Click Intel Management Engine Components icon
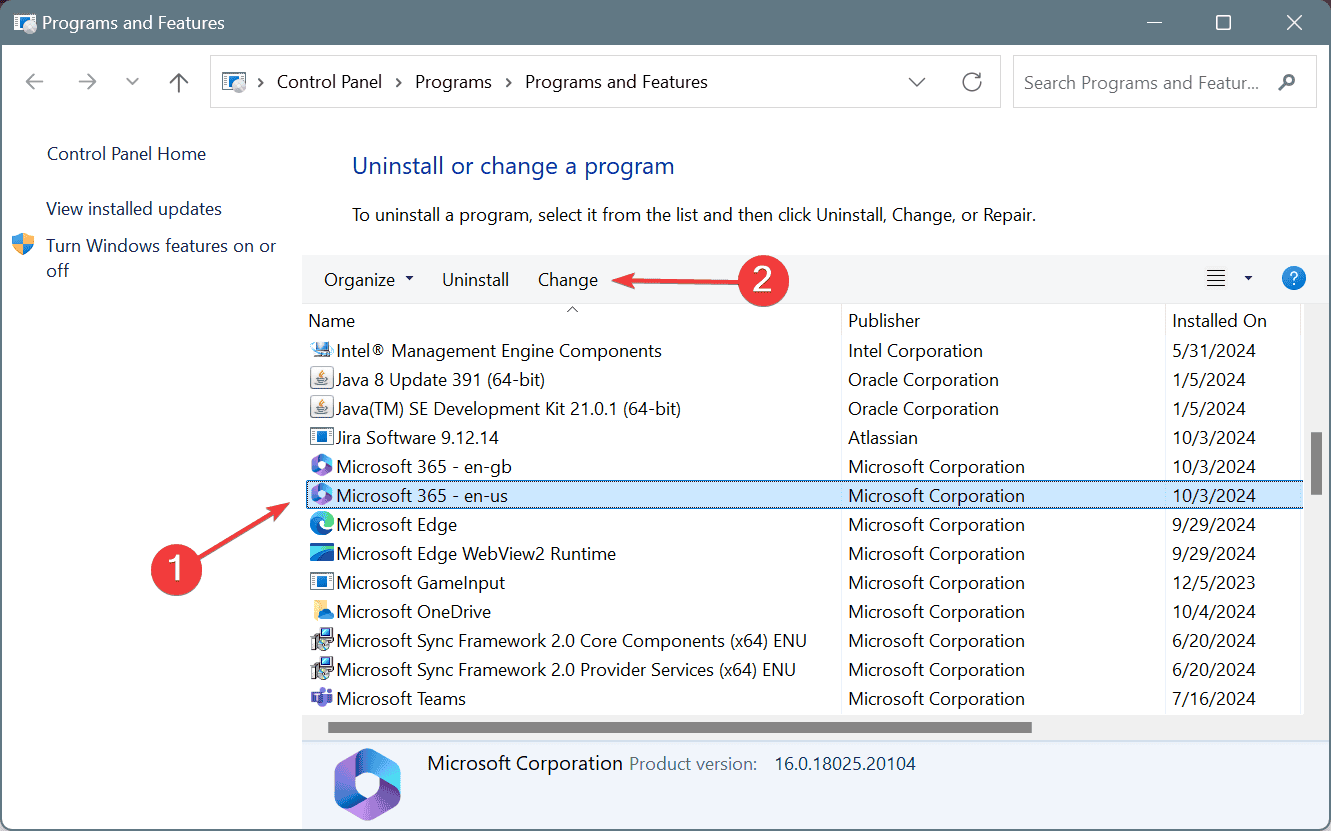1331x831 pixels. 321,351
